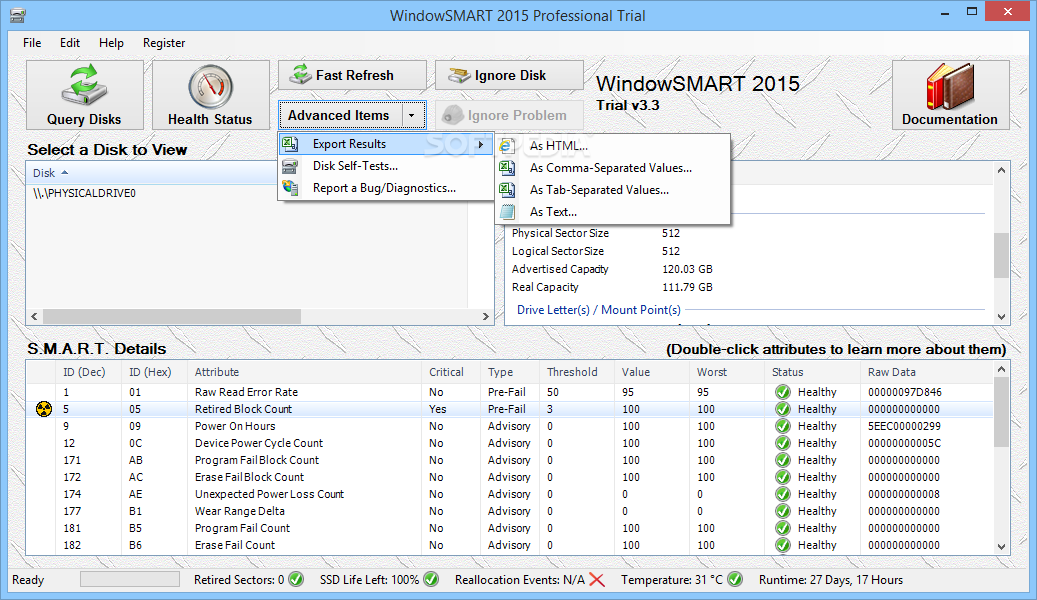Click the SSD Life Left green check icon

pos(431,579)
